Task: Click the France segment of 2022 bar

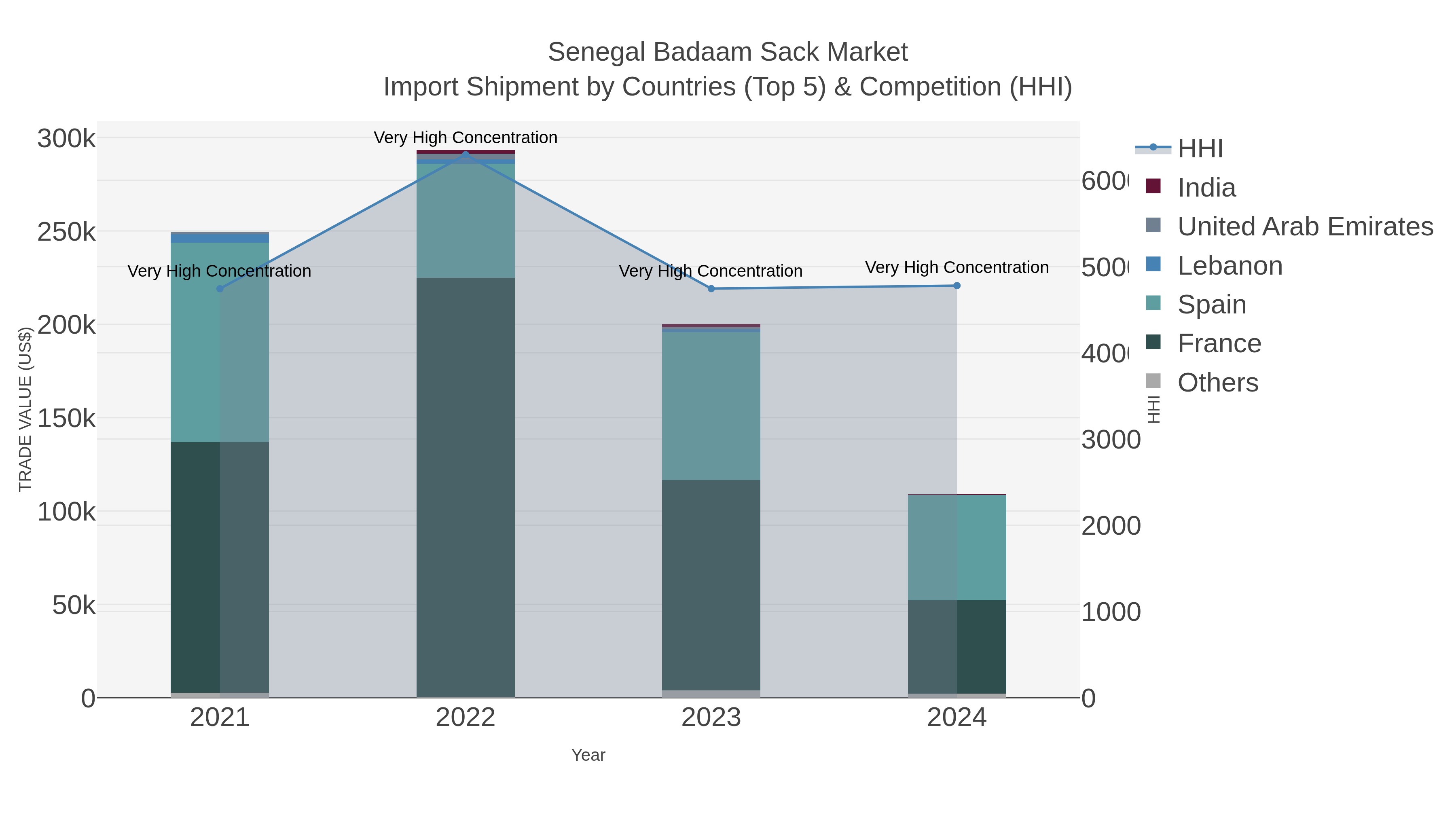Action: click(466, 487)
